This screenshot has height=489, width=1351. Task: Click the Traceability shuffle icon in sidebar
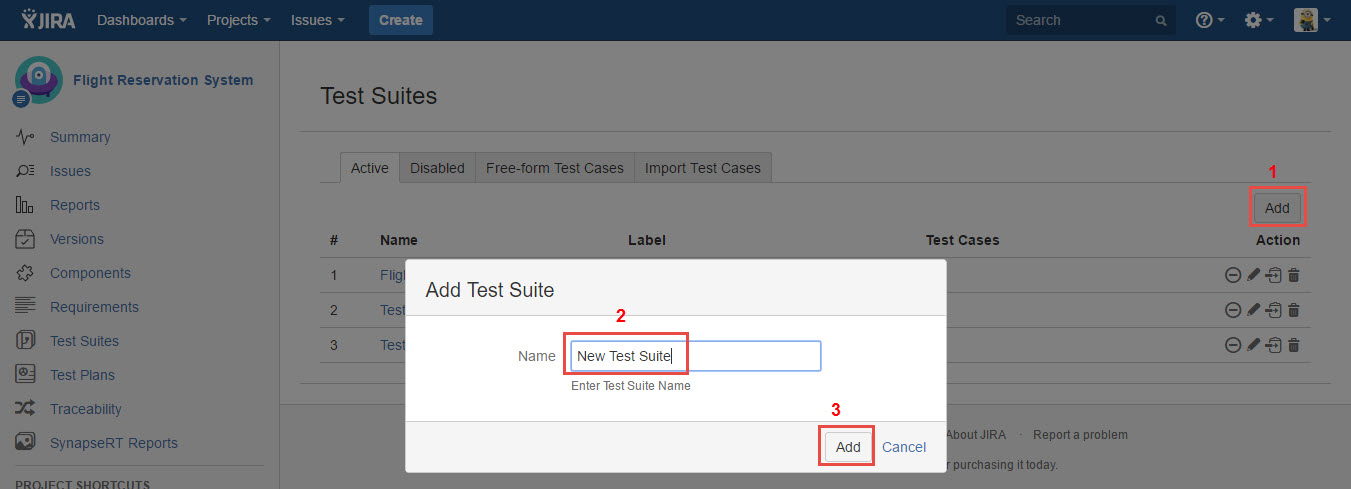26,409
